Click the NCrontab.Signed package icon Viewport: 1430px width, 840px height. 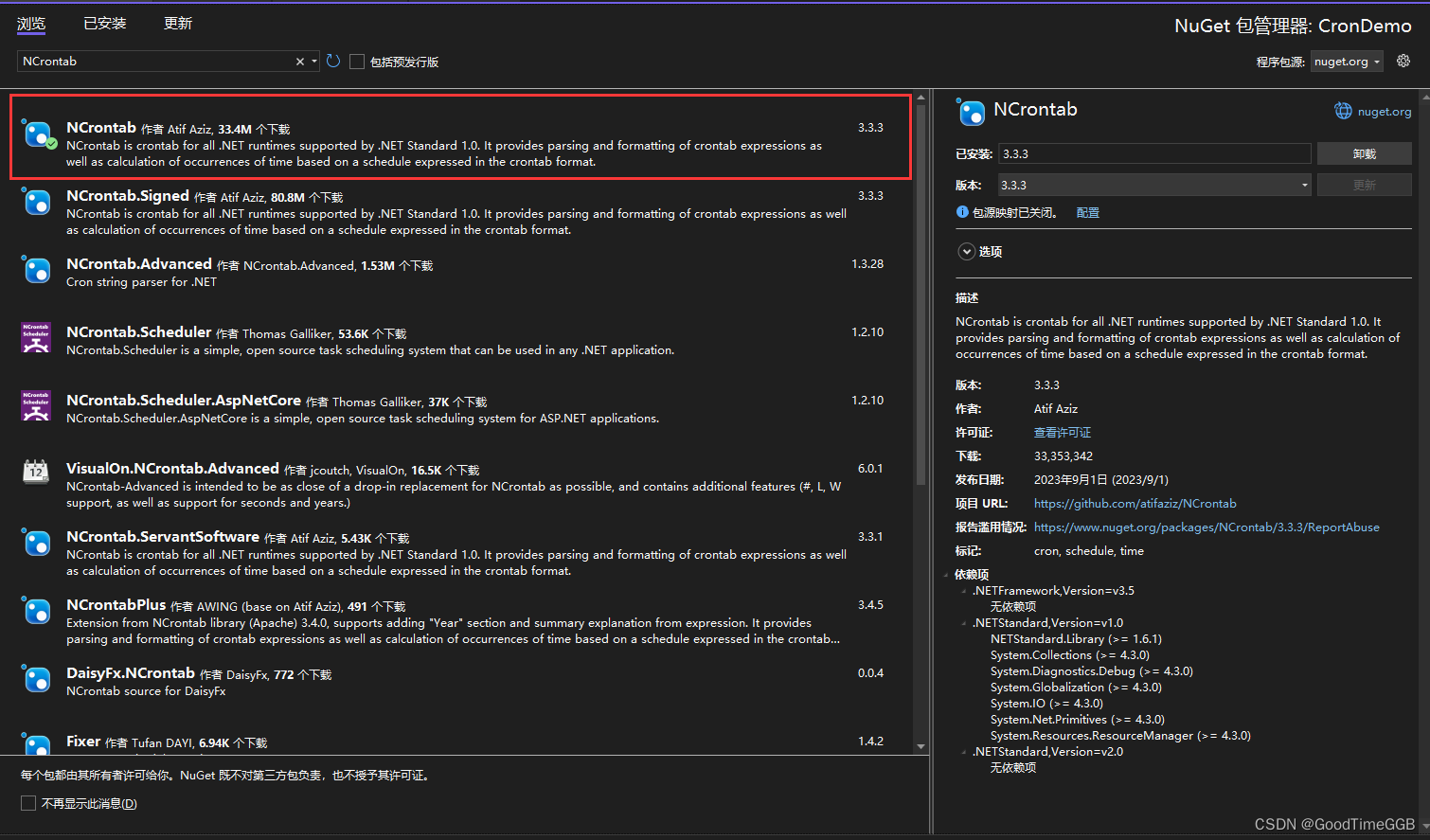(36, 202)
